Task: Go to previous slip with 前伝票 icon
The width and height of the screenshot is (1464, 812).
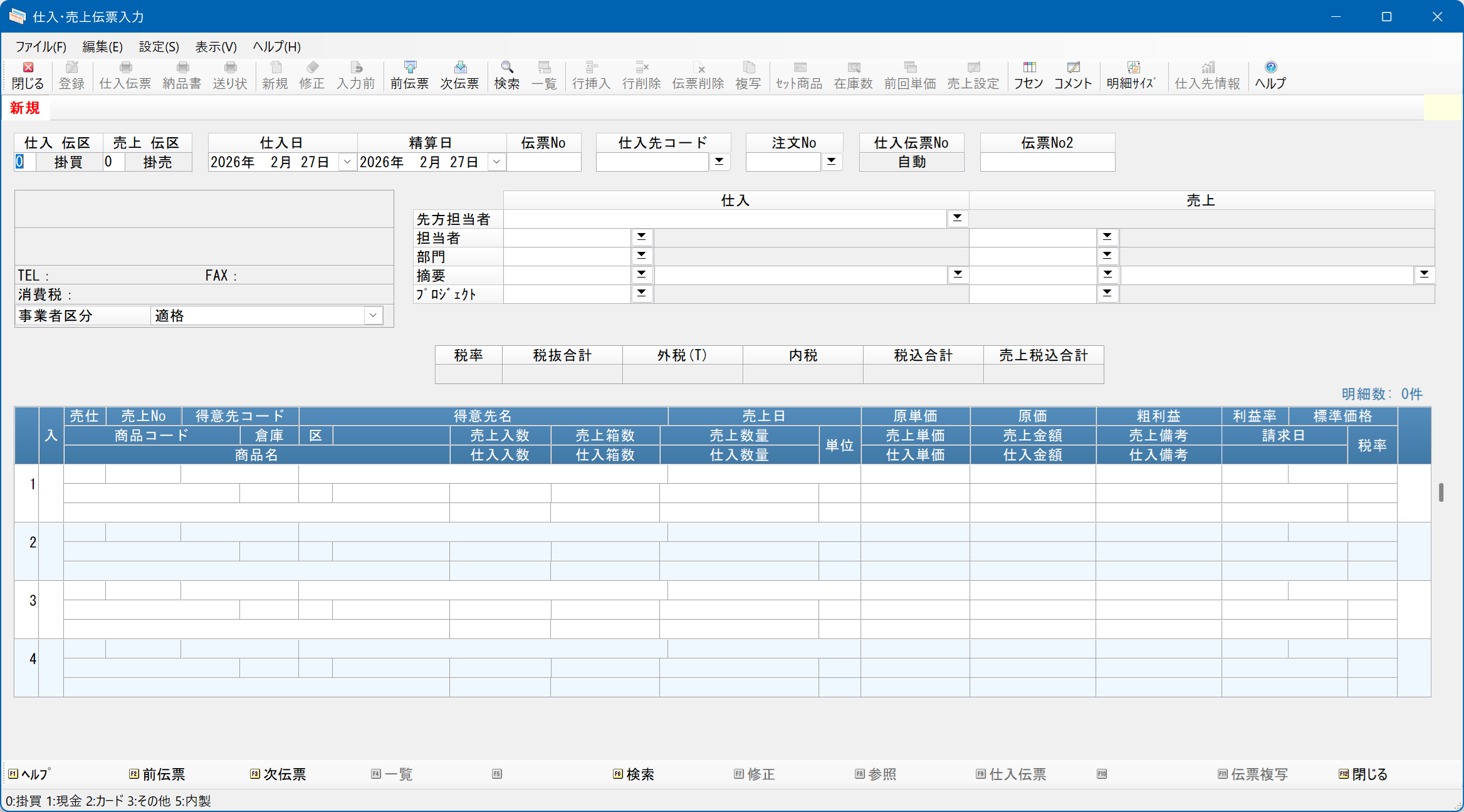Action: tap(409, 75)
